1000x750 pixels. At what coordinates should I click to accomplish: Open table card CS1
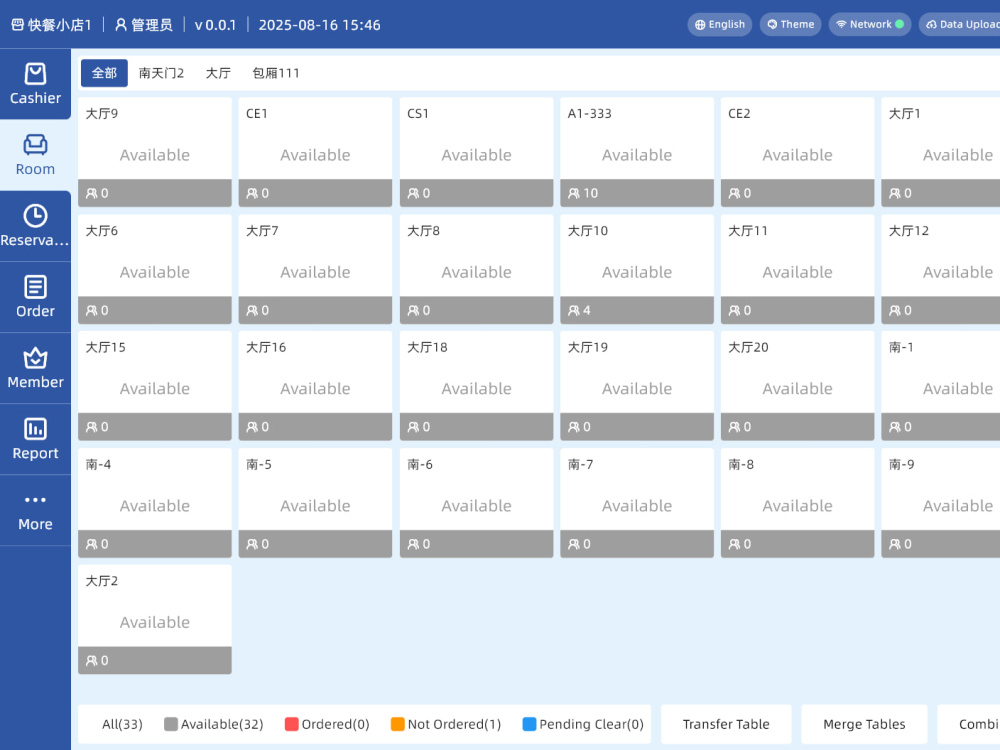476,152
